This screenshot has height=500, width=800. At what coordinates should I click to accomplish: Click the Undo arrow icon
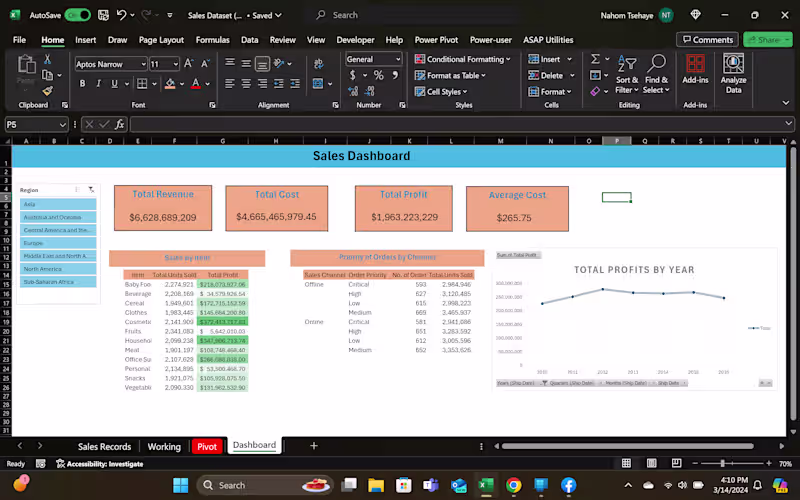tap(121, 15)
